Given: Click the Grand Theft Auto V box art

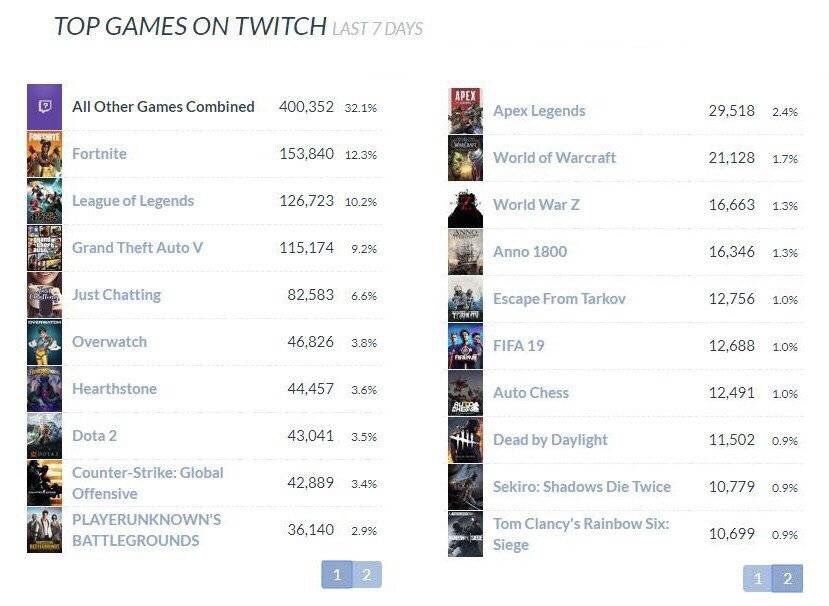Looking at the screenshot, I should (x=44, y=248).
